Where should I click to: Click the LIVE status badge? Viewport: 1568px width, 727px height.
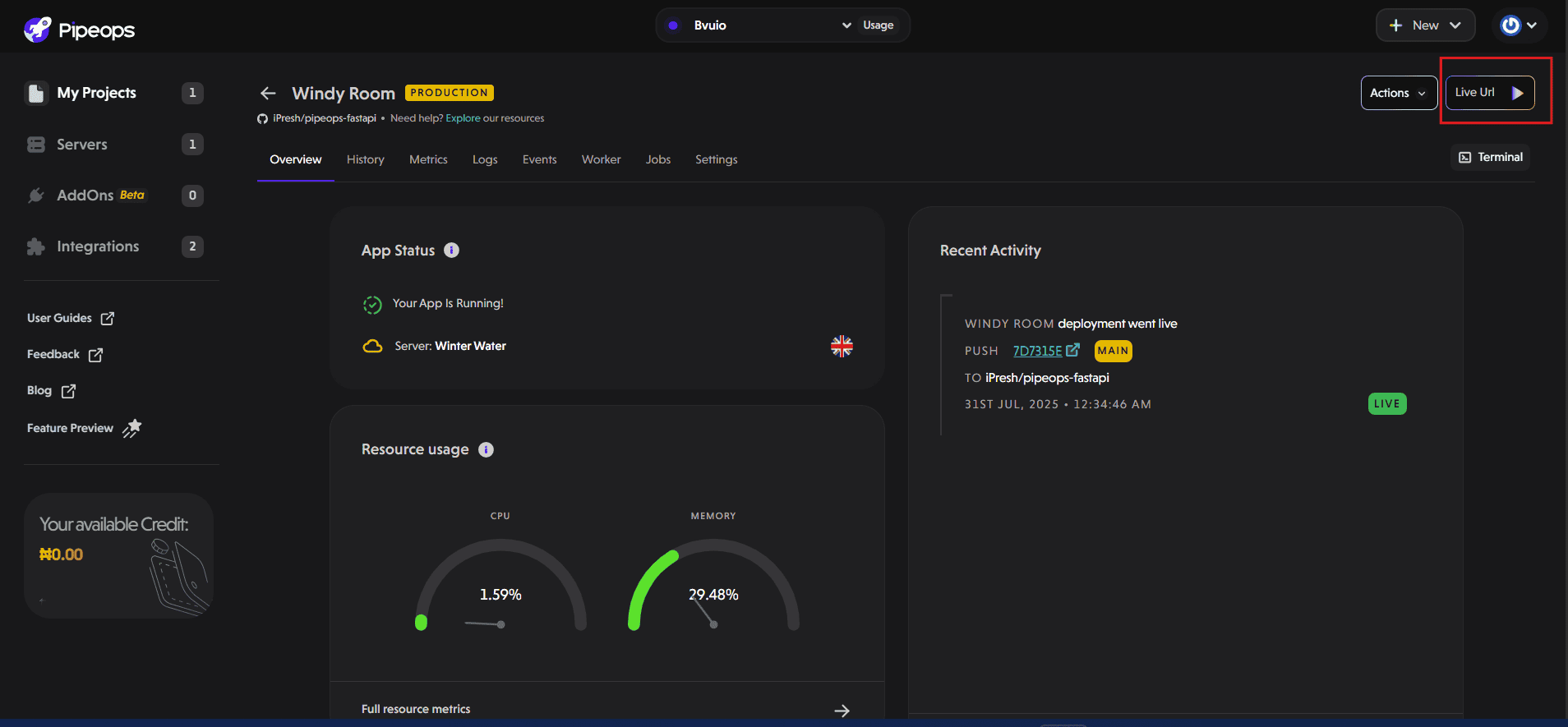(x=1387, y=403)
